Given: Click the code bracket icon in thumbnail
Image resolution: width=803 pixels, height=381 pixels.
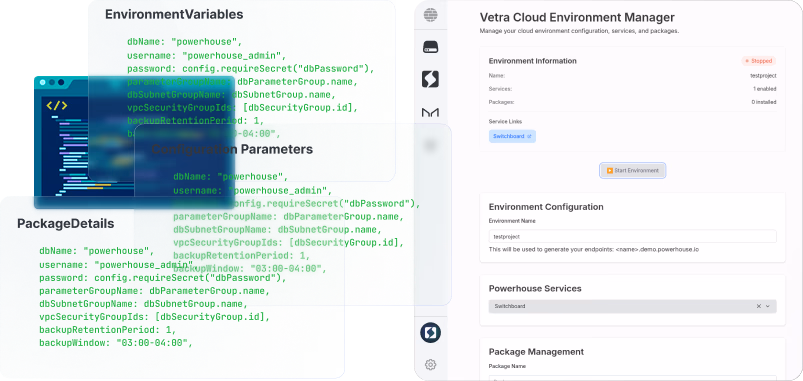Looking at the screenshot, I should [x=56, y=106].
